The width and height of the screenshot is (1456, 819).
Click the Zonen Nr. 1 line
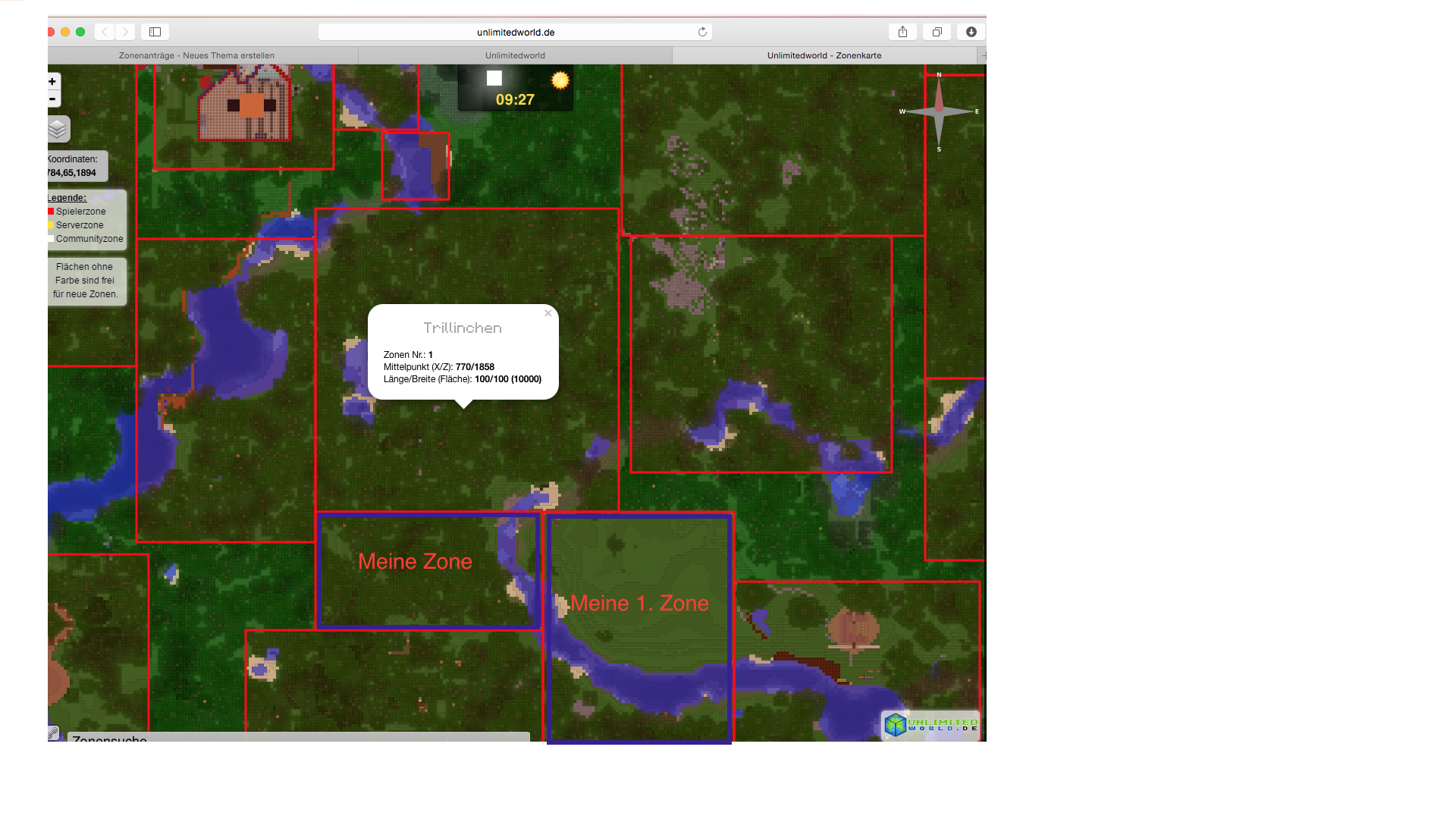click(408, 355)
